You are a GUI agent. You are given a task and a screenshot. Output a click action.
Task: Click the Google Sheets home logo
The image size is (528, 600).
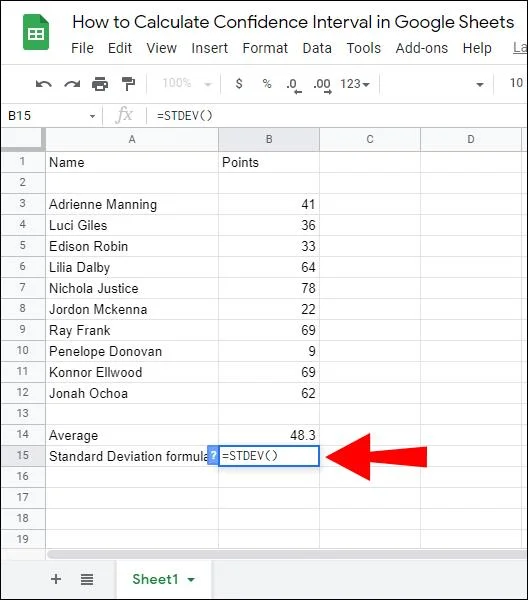pyautogui.click(x=36, y=32)
